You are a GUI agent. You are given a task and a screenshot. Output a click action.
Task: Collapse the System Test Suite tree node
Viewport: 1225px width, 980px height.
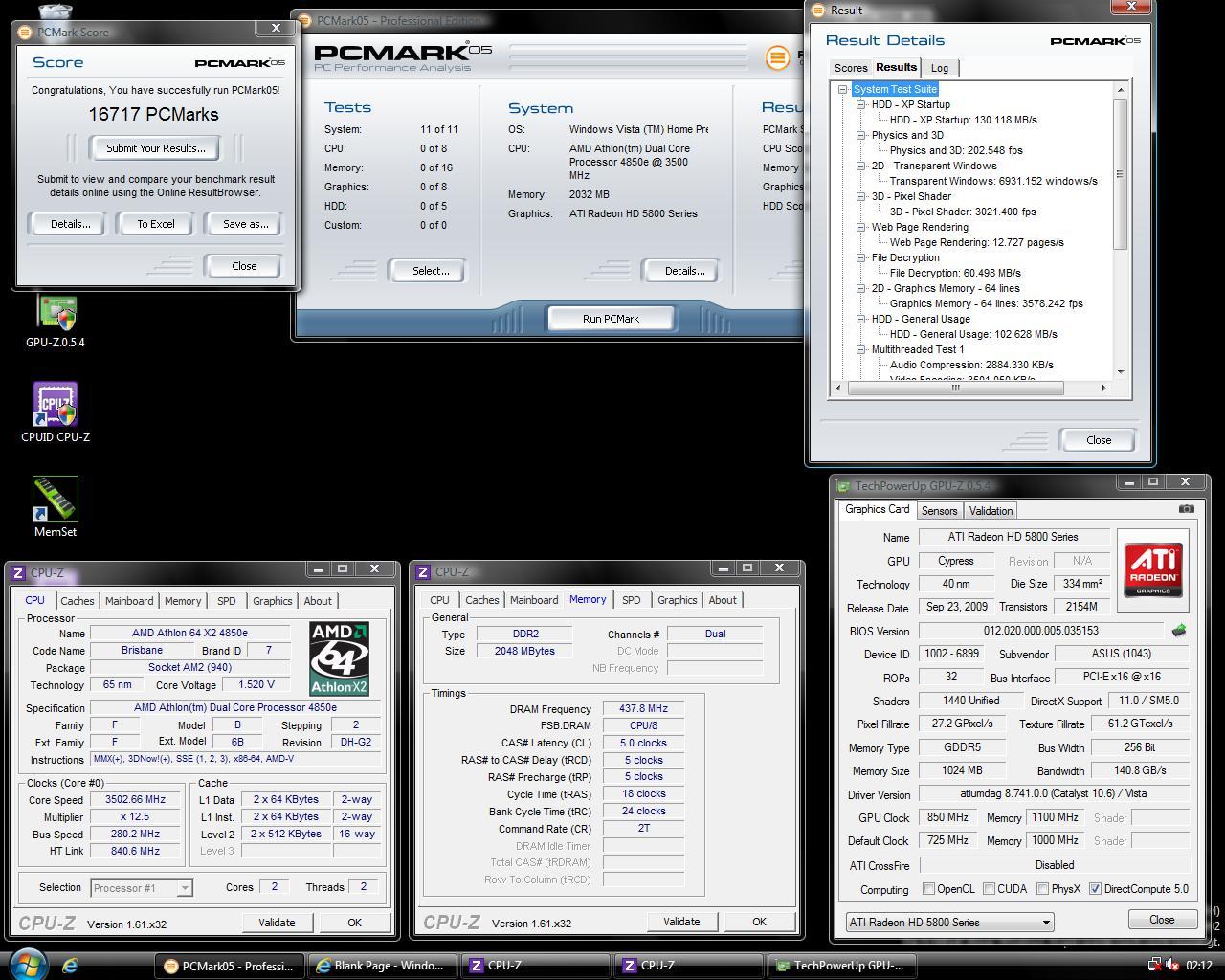[843, 89]
